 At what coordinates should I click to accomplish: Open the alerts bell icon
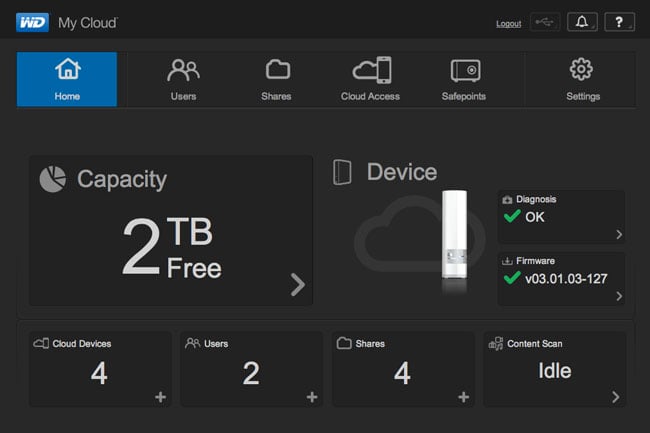(582, 22)
